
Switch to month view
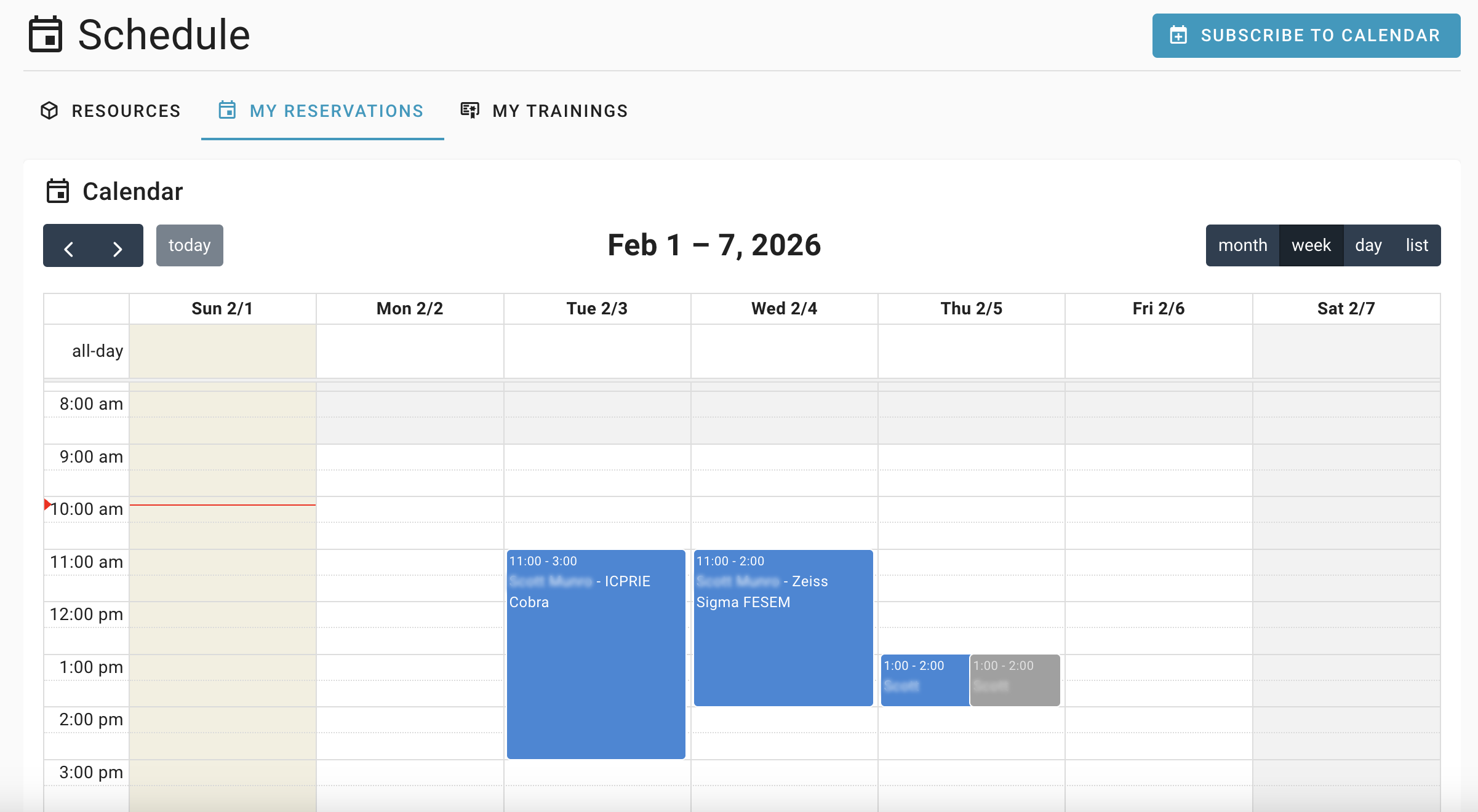1242,245
